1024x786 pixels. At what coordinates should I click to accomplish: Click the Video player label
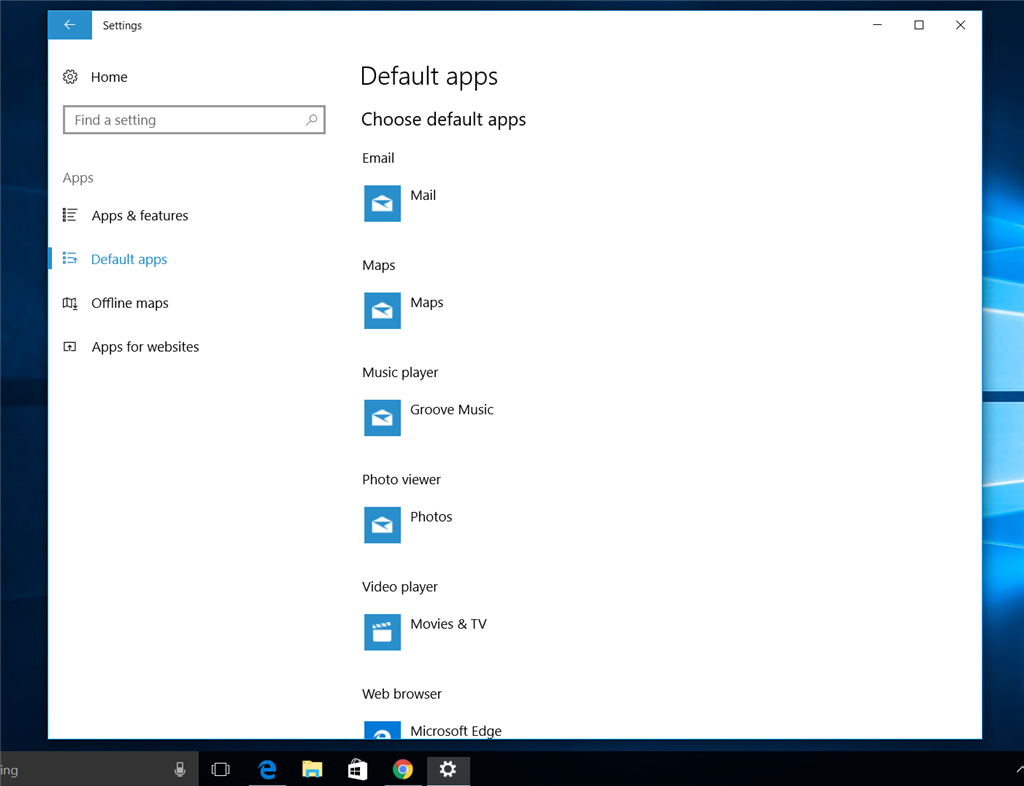(x=400, y=587)
